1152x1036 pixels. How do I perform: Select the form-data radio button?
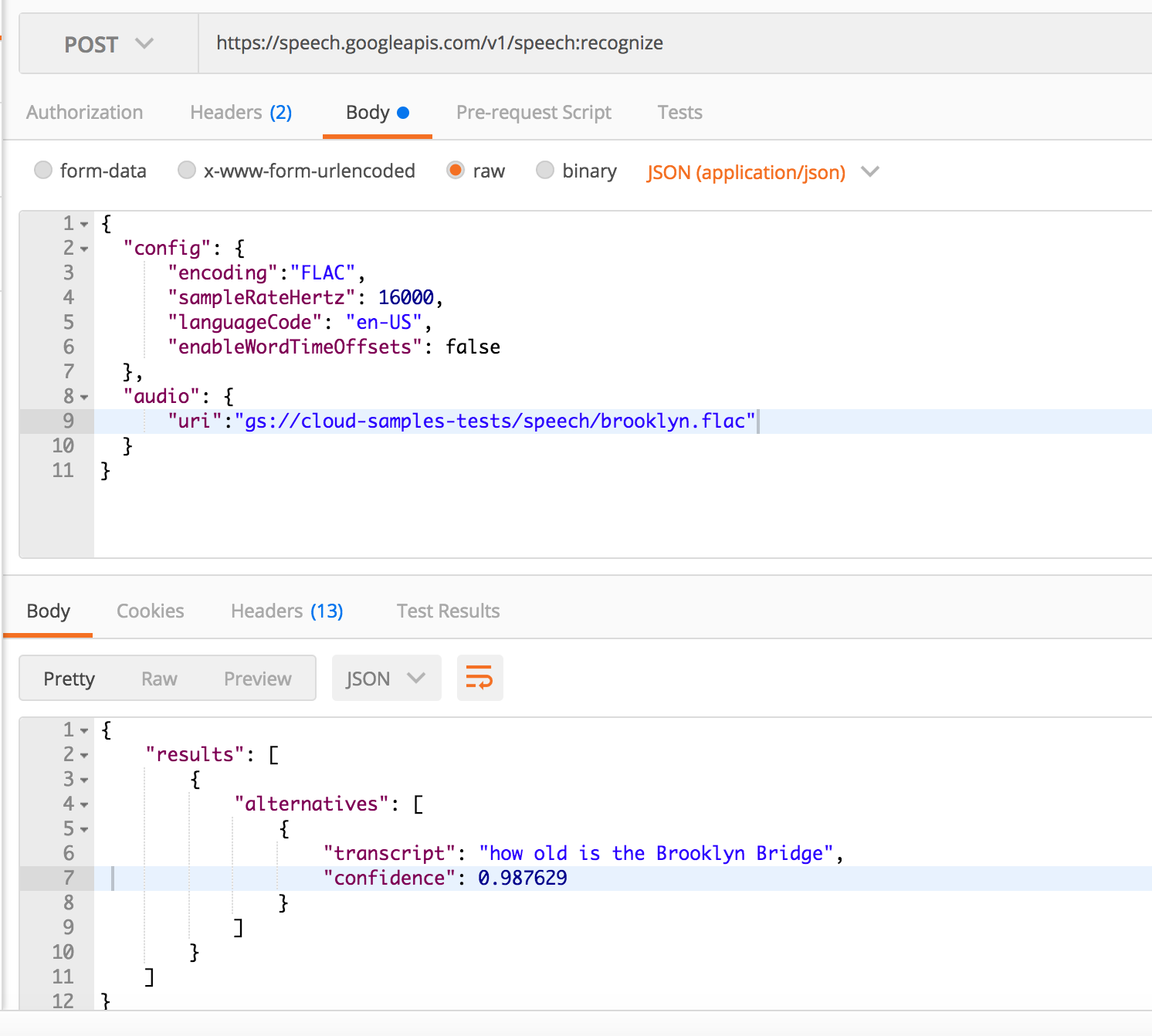pos(43,171)
